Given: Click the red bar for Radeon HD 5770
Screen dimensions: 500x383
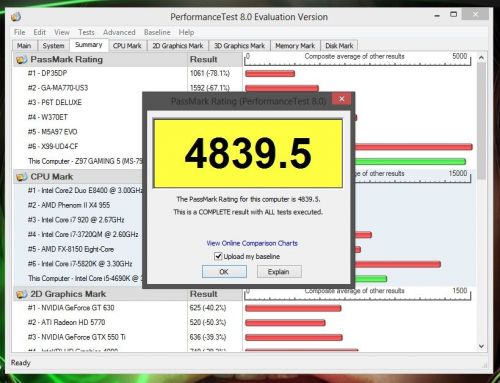Looking at the screenshot, I should click(285, 323).
